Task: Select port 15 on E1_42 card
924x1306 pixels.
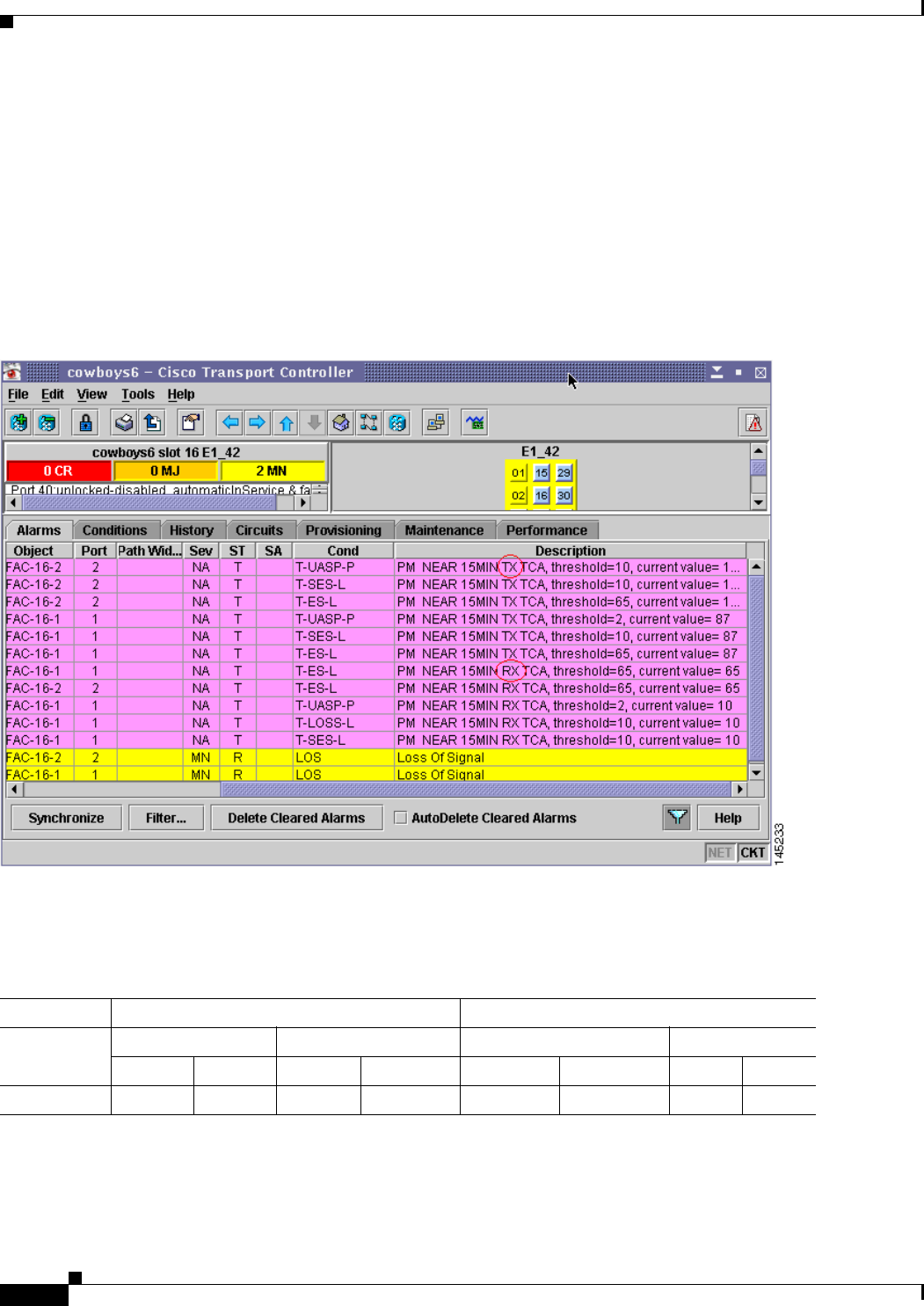Action: tap(541, 473)
